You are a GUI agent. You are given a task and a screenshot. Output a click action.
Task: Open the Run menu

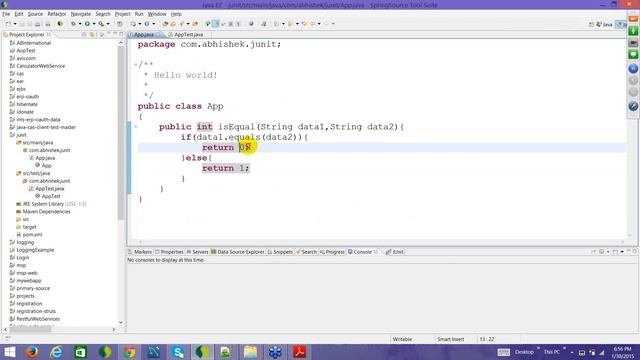[139, 14]
